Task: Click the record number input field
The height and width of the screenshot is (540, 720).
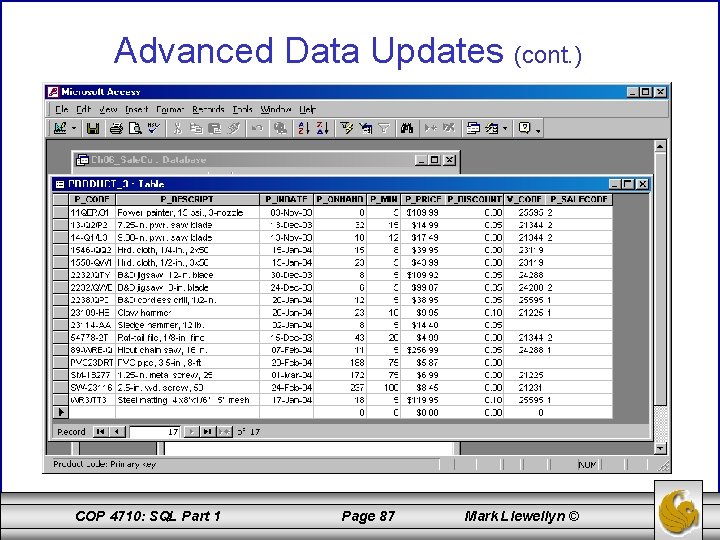Action: click(x=155, y=432)
